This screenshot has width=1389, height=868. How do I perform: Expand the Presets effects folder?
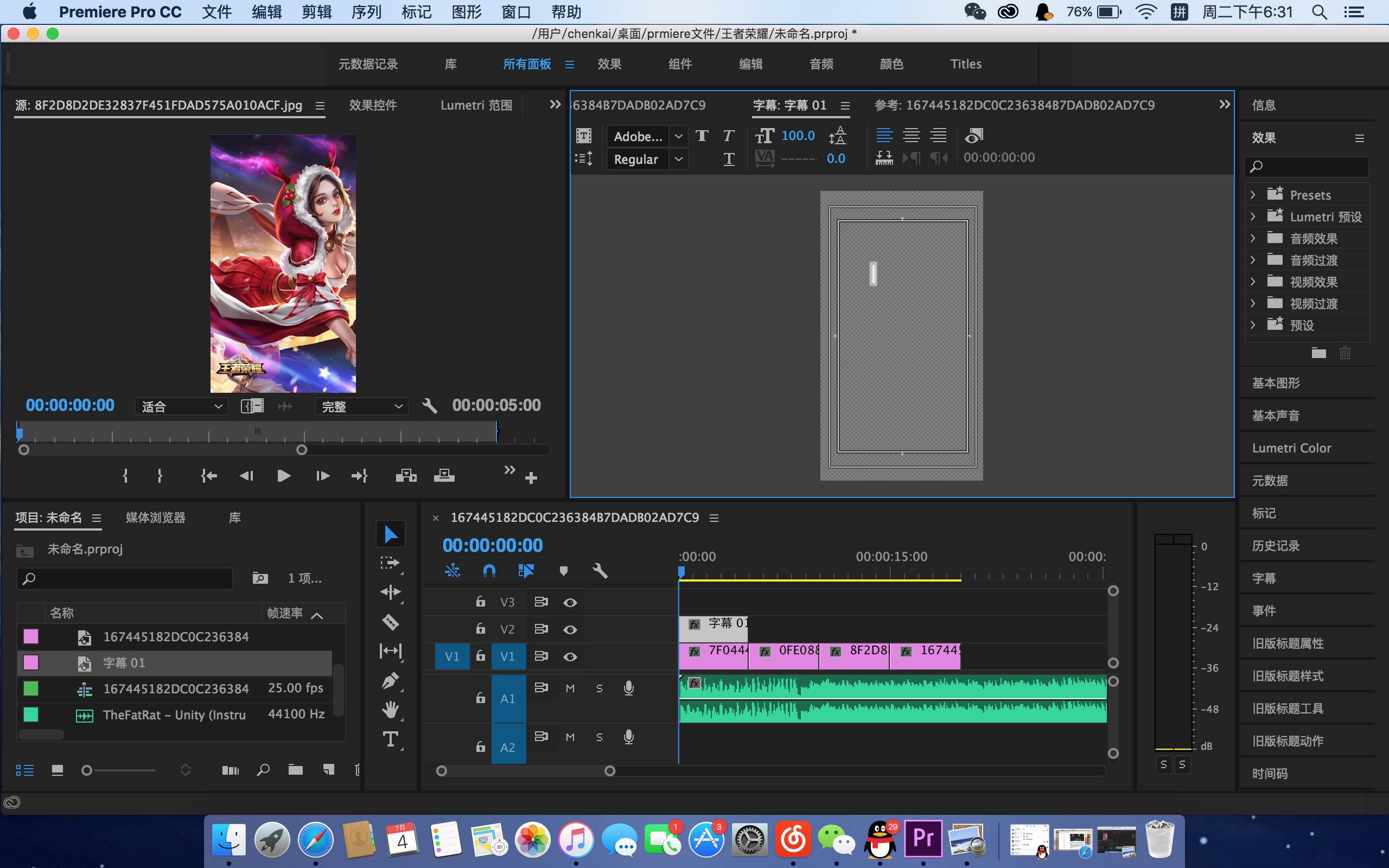click(1253, 195)
